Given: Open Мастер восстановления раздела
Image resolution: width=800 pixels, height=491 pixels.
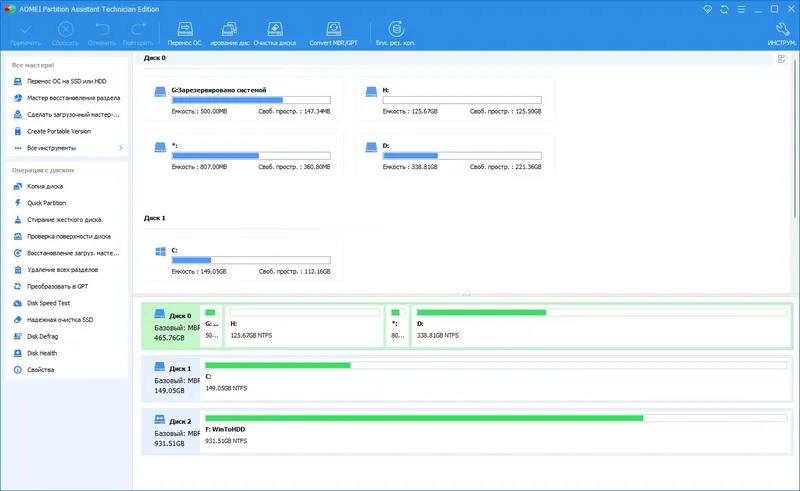Looking at the screenshot, I should [67, 98].
